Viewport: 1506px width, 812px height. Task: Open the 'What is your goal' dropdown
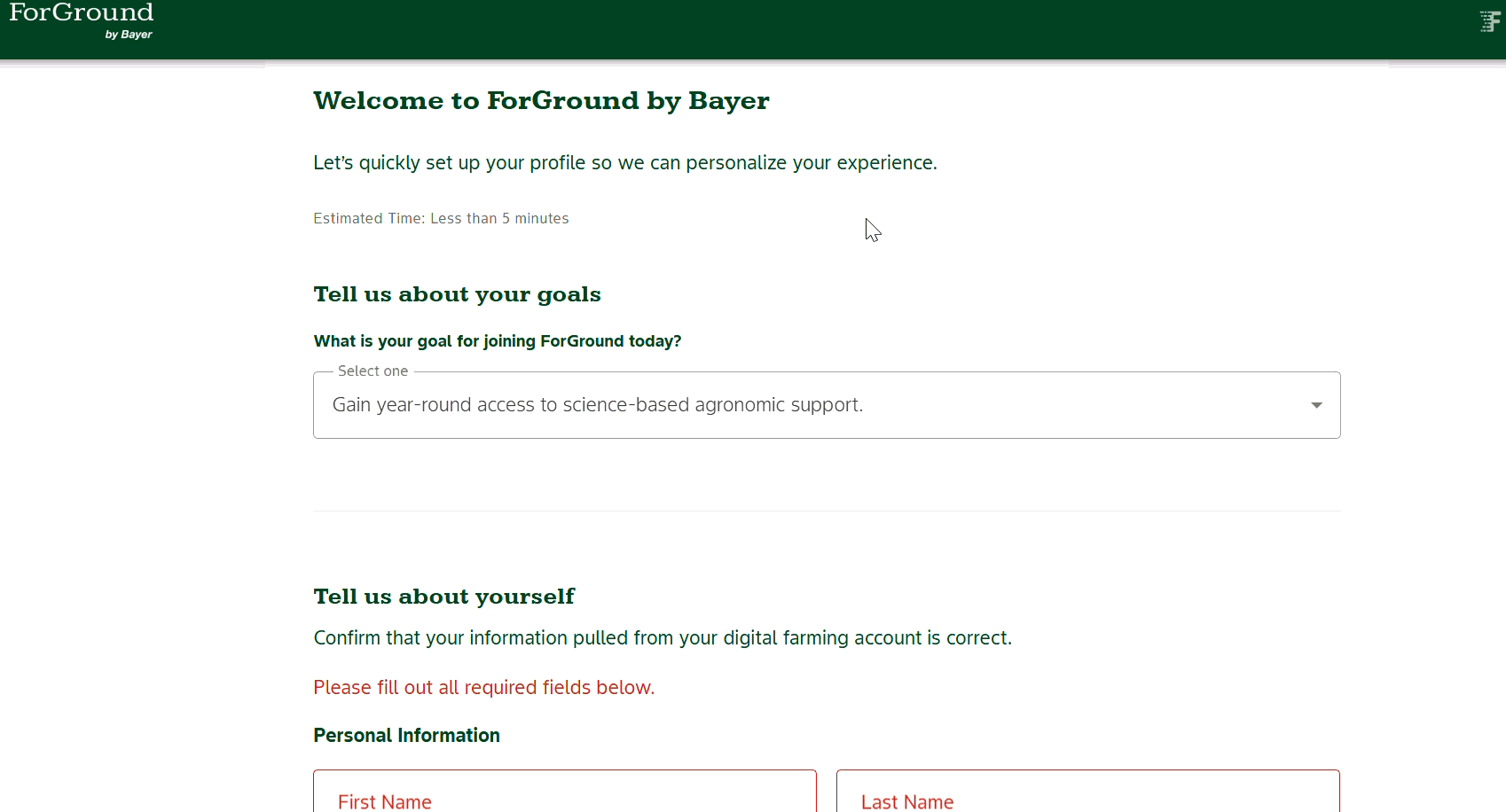[x=826, y=405]
